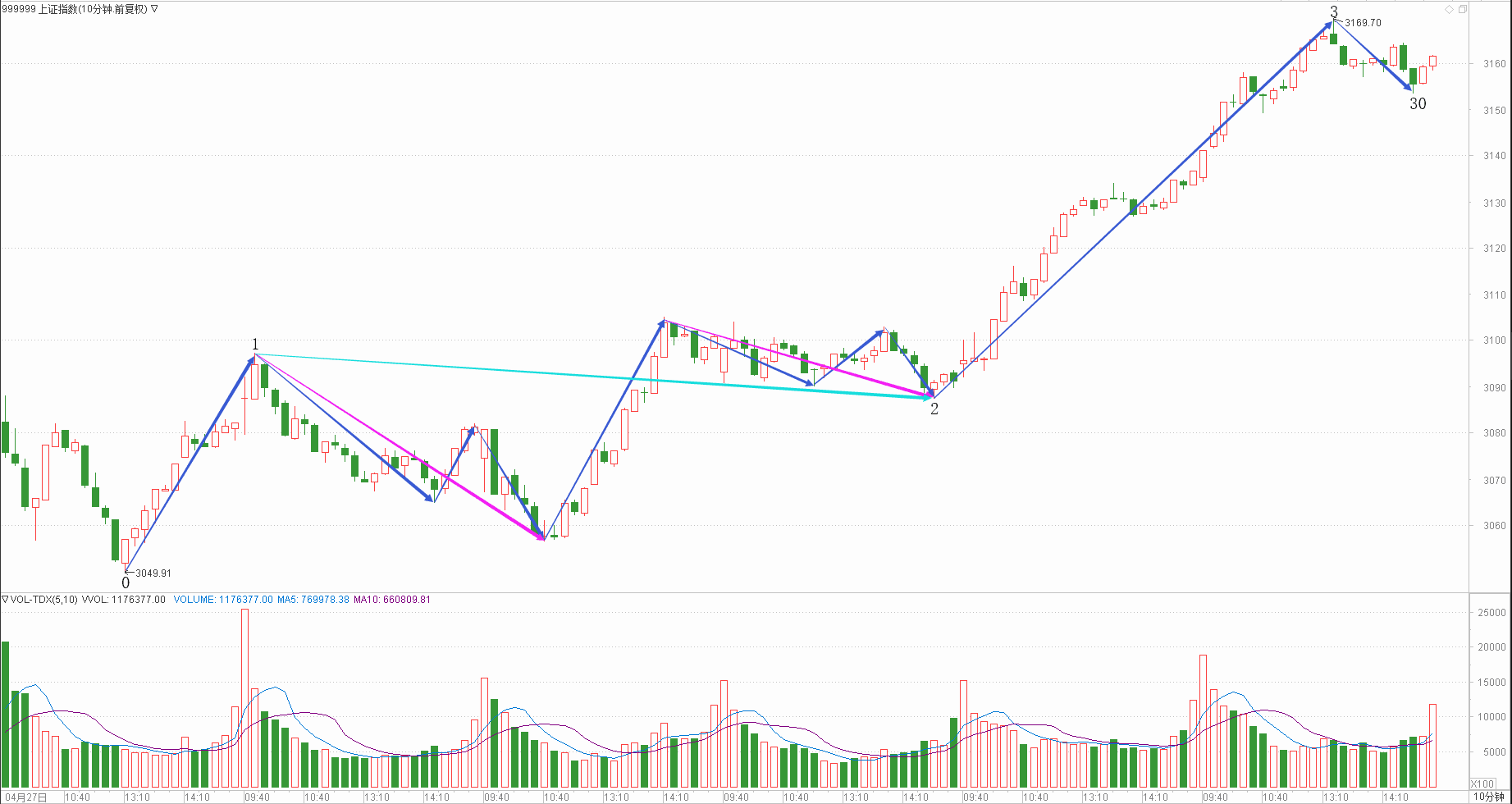Click the diamond icon at chart top-right

coord(1449,9)
